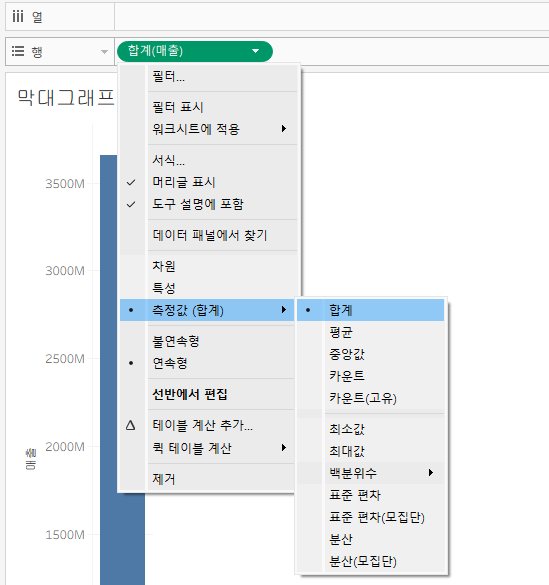Viewport: 549px width, 585px height.
Task: Open 서식... menu option
Action: click(x=209, y=160)
